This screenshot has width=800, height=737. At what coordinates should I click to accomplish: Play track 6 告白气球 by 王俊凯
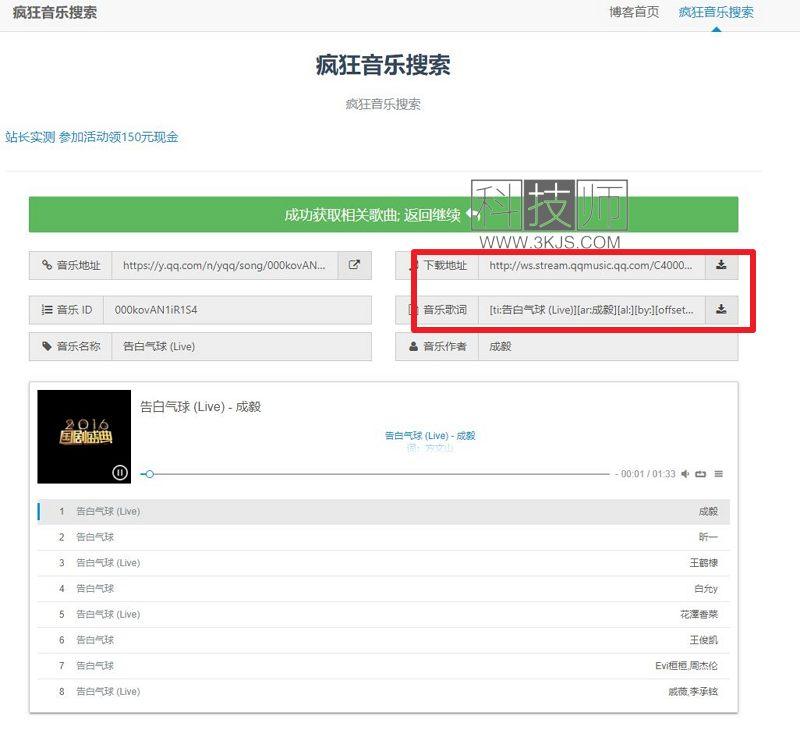384,640
